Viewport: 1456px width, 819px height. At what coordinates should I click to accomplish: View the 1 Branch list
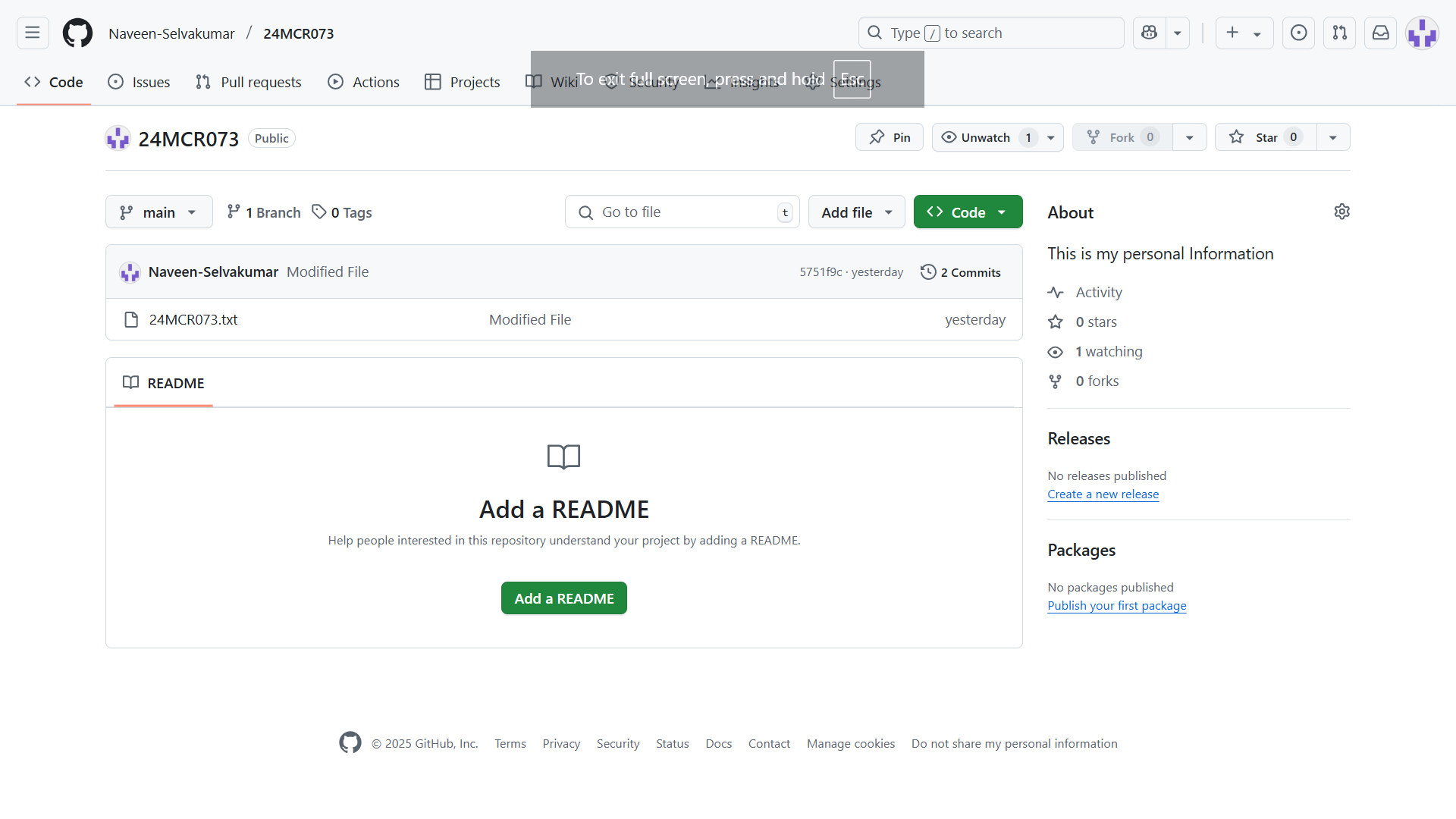pos(264,212)
